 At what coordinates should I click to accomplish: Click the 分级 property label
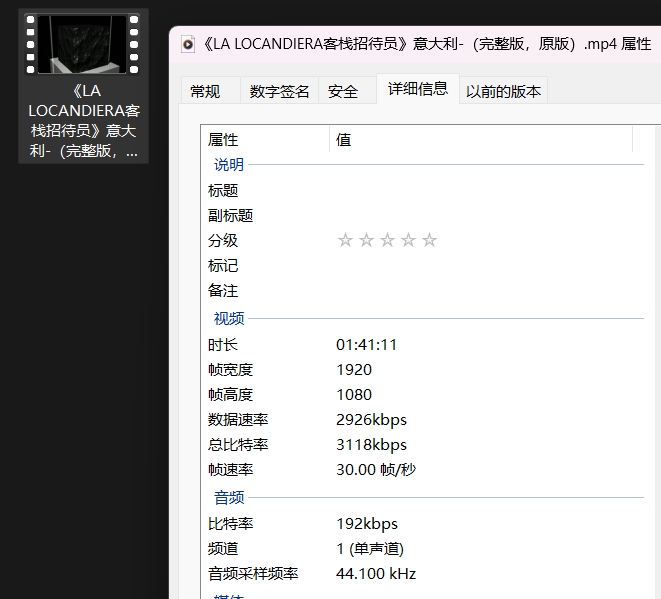pyautogui.click(x=223, y=240)
